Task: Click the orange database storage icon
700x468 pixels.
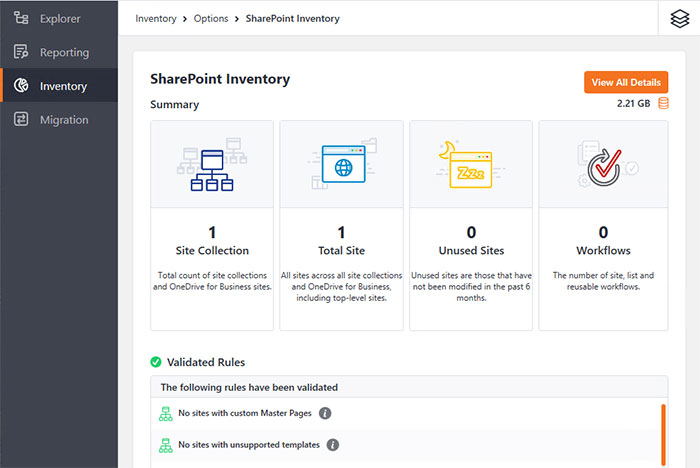Action: point(663,103)
